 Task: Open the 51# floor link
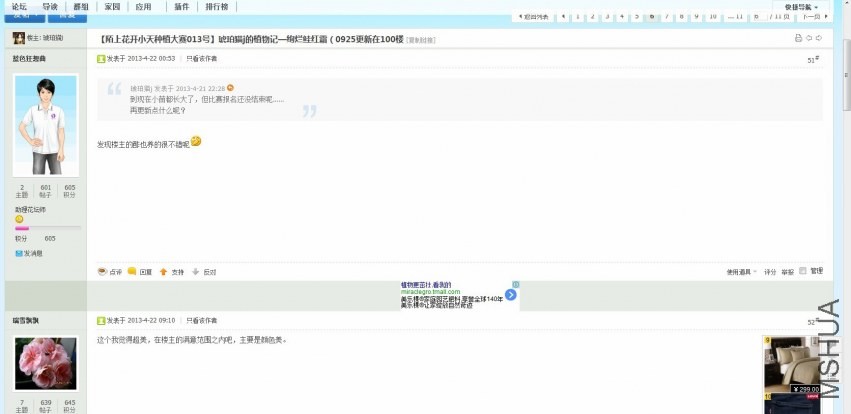click(x=813, y=60)
